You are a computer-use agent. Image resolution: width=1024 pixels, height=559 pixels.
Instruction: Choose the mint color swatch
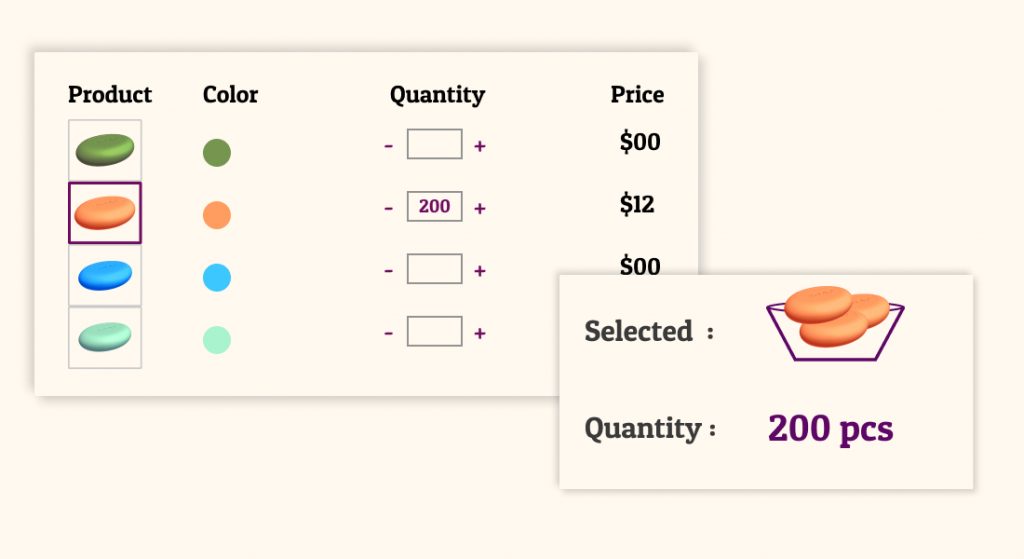pos(217,340)
